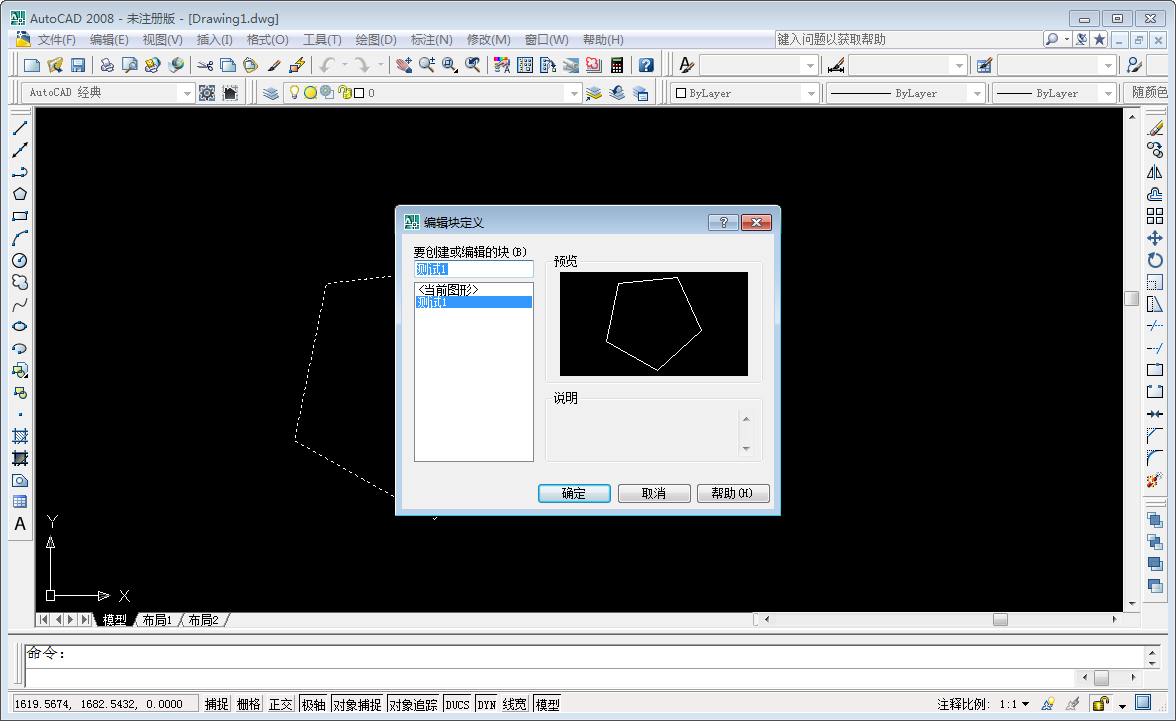Select the Polygon tool

(20, 193)
